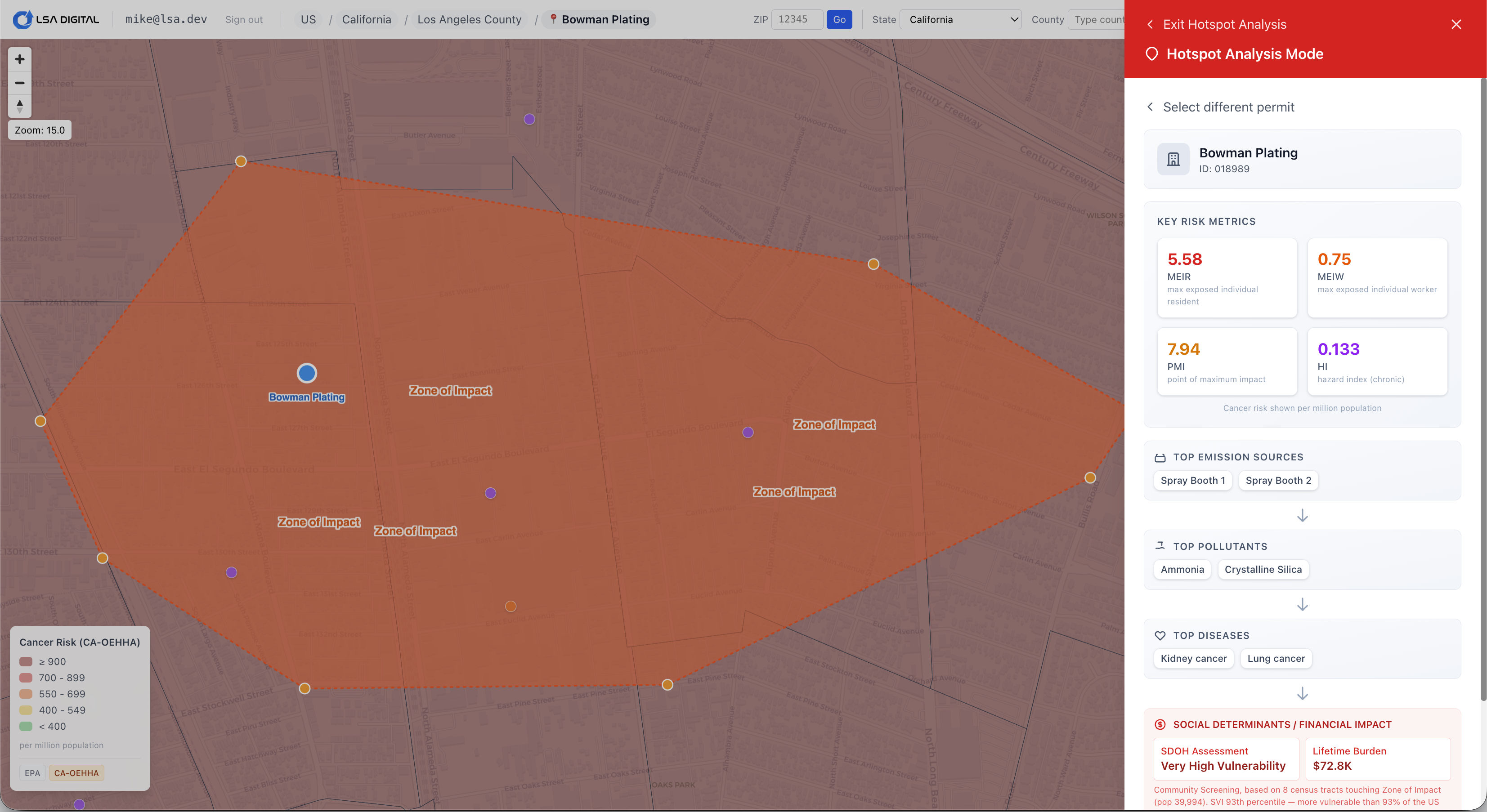Click the Top Emission Sources factory icon
Image resolution: width=1487 pixels, height=812 pixels.
[x=1160, y=458]
